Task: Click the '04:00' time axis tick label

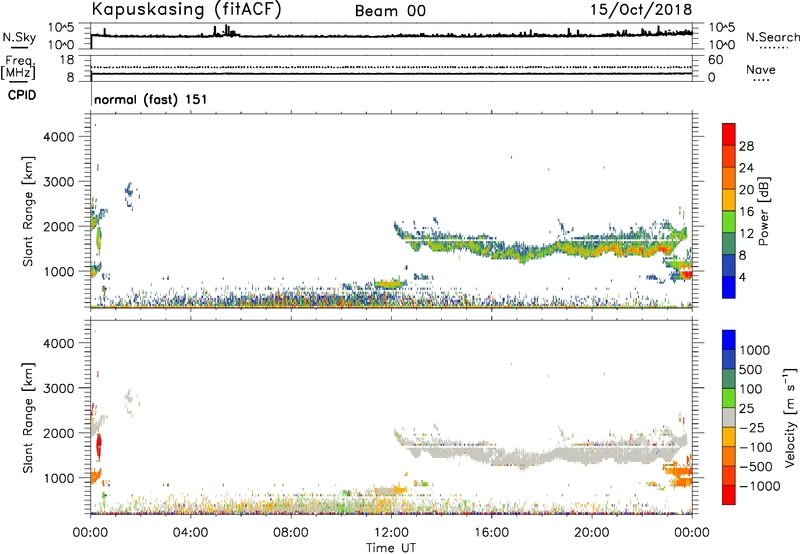Action: (x=191, y=533)
